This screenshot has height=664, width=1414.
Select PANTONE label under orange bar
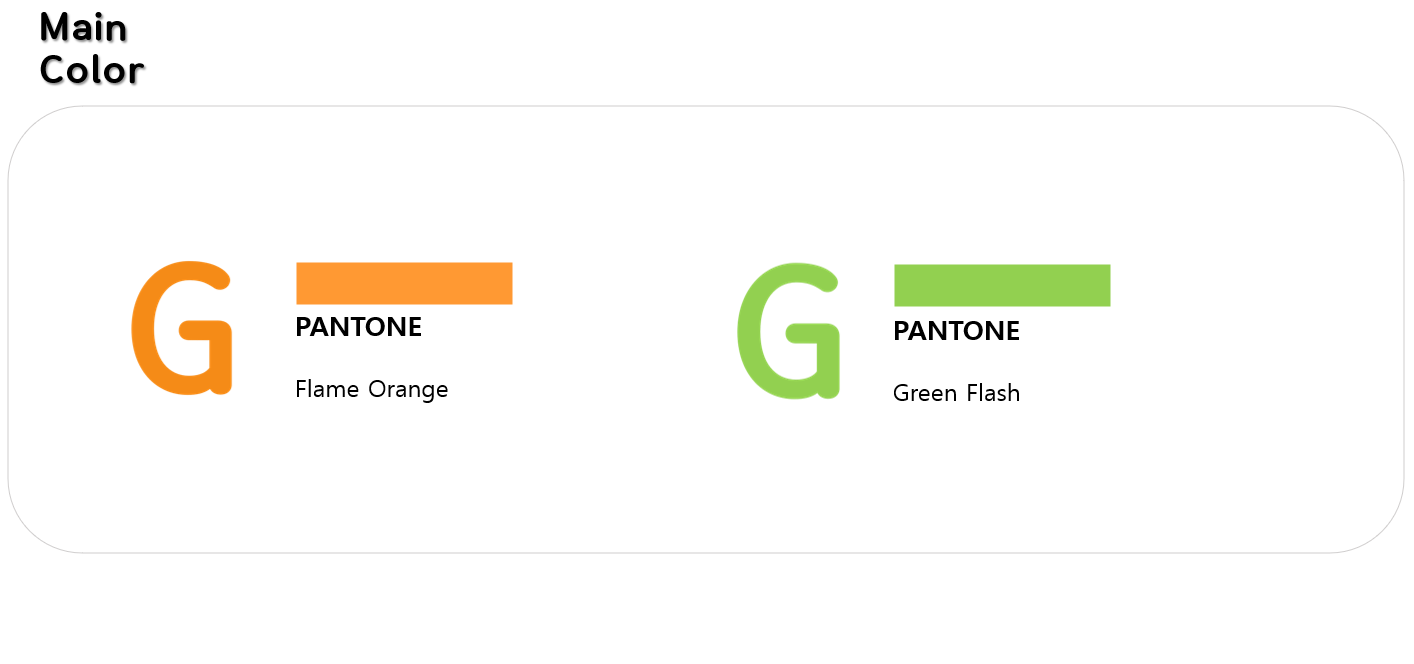point(359,327)
